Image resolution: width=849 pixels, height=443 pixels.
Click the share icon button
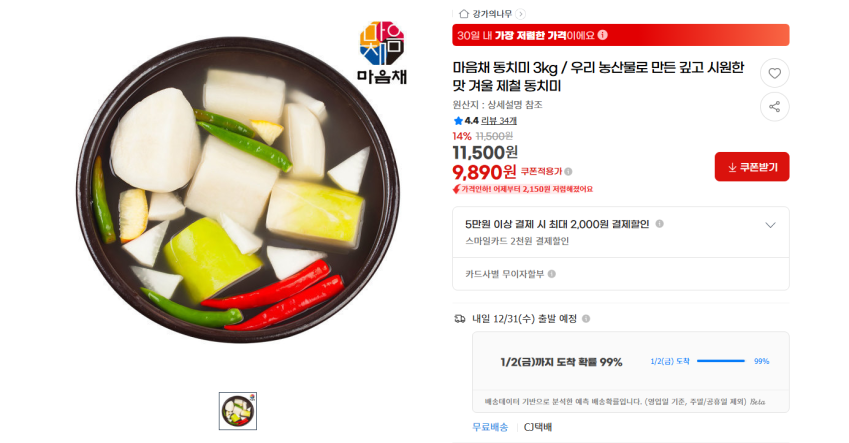774,107
